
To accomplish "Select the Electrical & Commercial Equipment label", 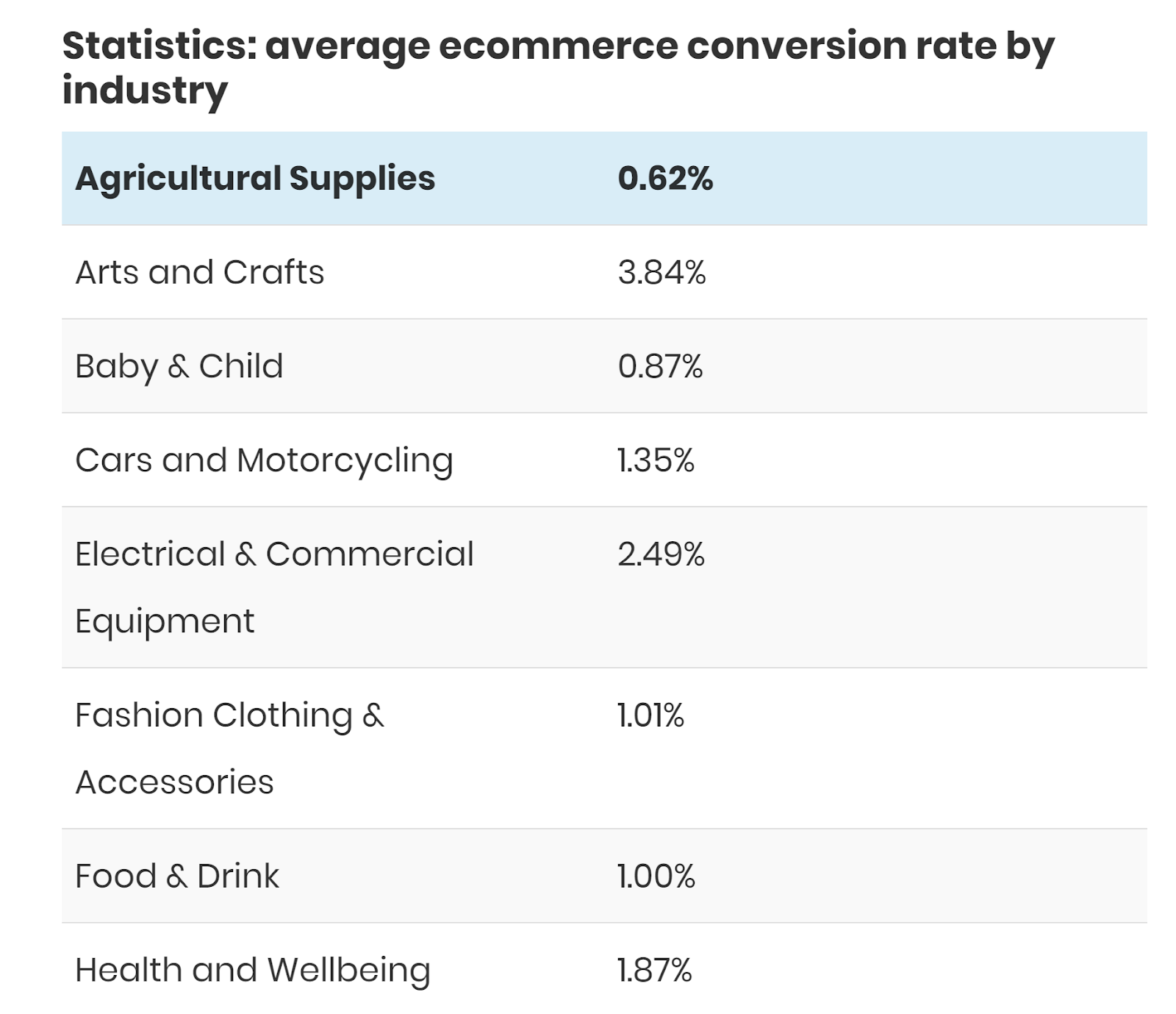I will 274,586.
